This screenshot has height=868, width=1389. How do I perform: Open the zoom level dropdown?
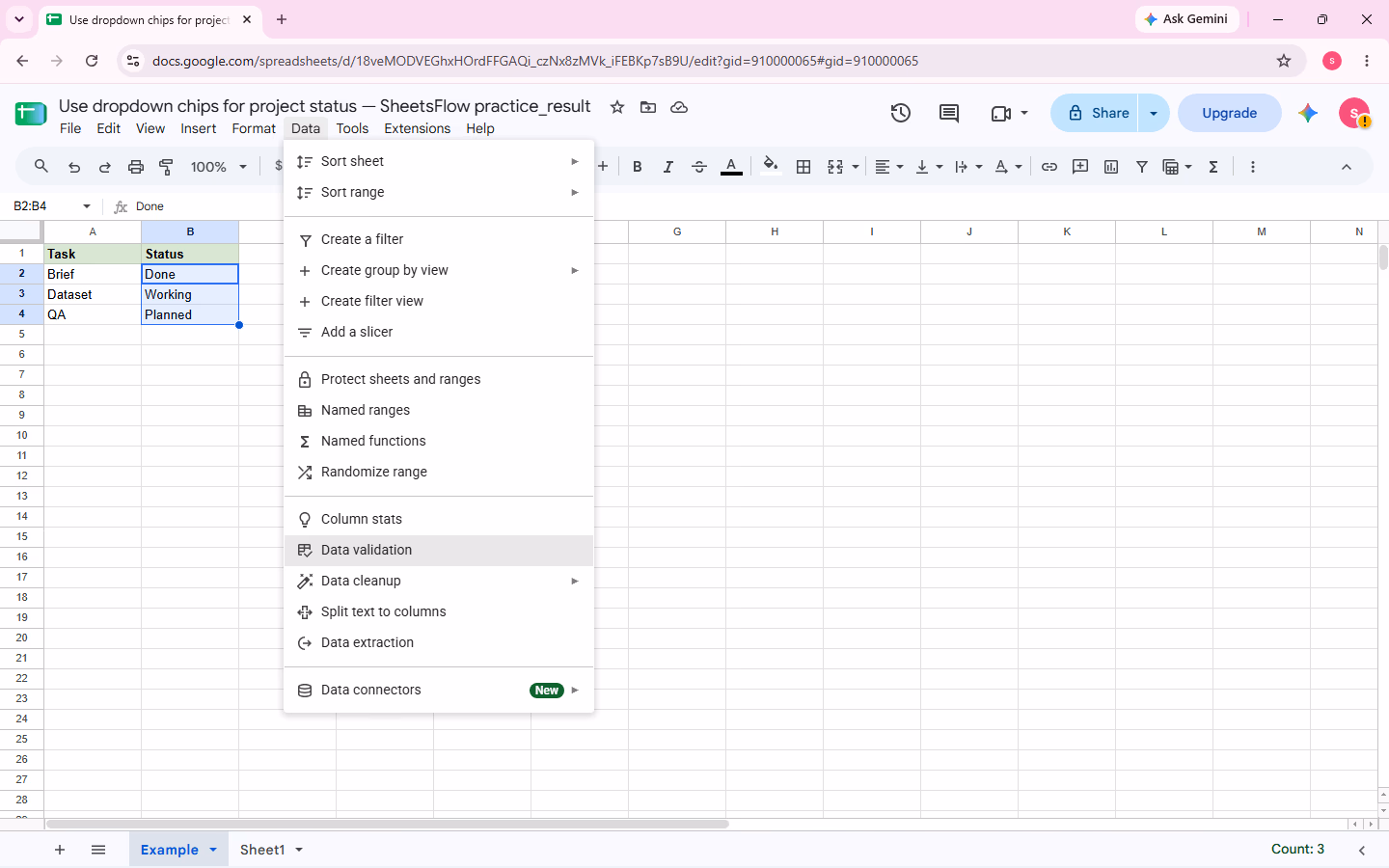tap(219, 167)
